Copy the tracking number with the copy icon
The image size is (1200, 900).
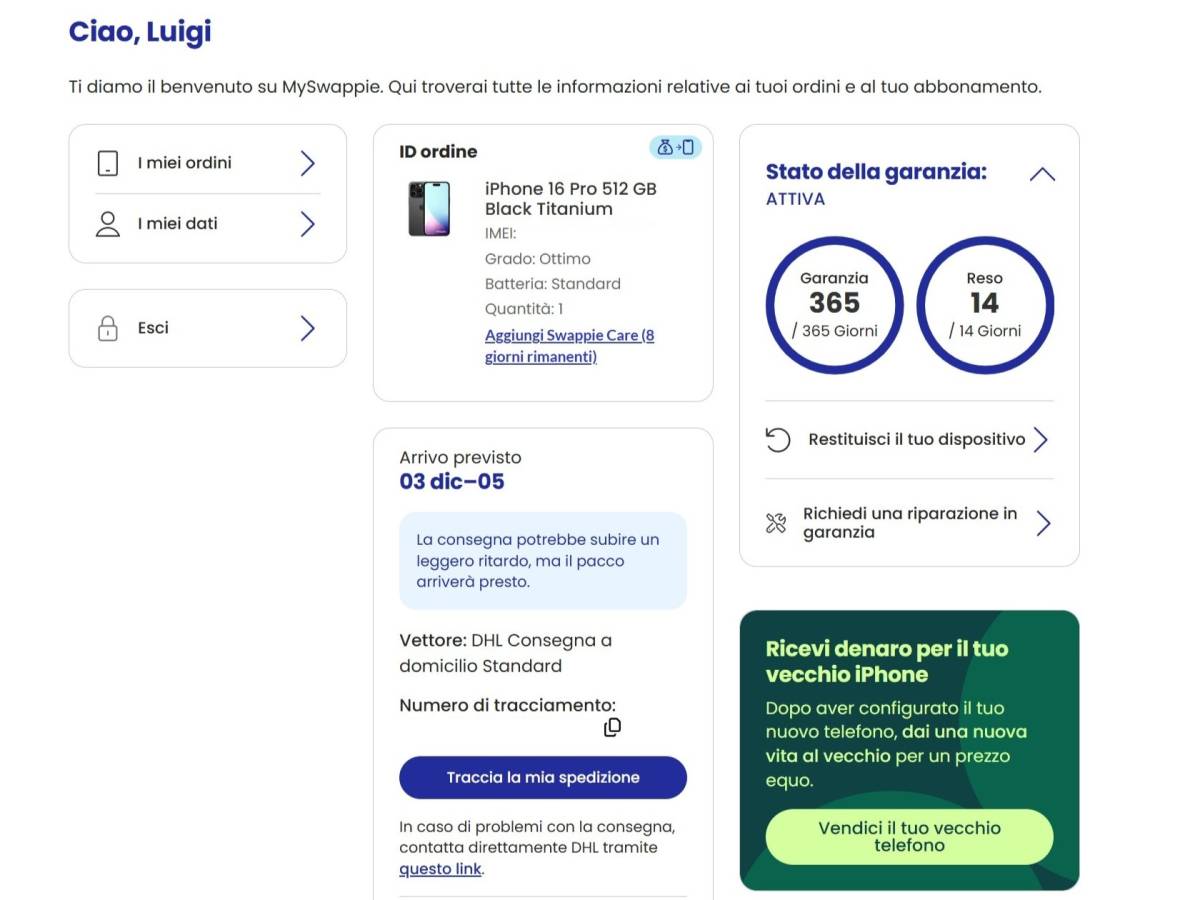click(612, 728)
